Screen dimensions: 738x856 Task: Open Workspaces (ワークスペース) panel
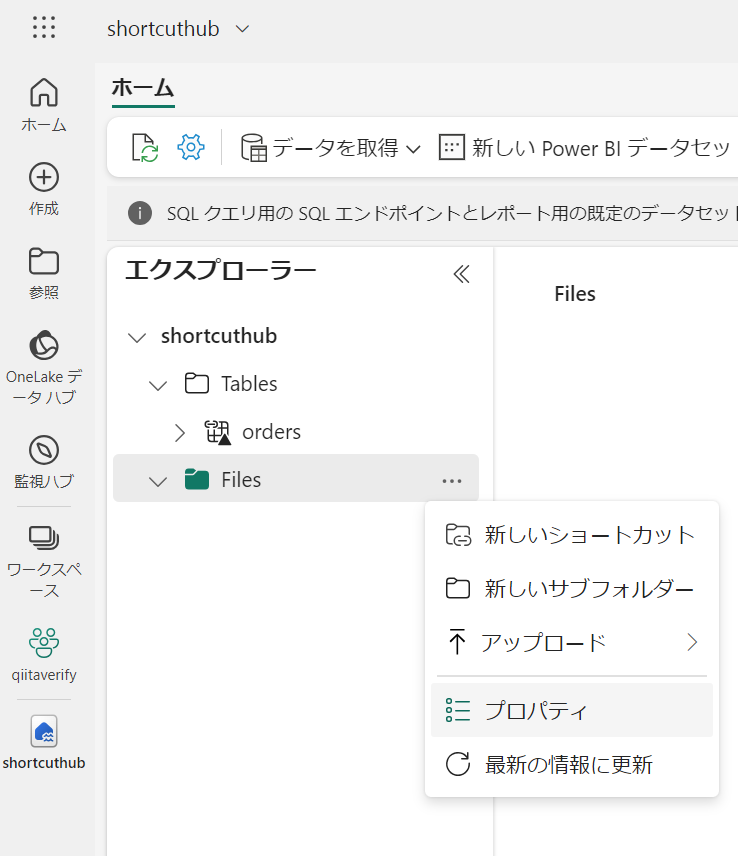pos(44,562)
